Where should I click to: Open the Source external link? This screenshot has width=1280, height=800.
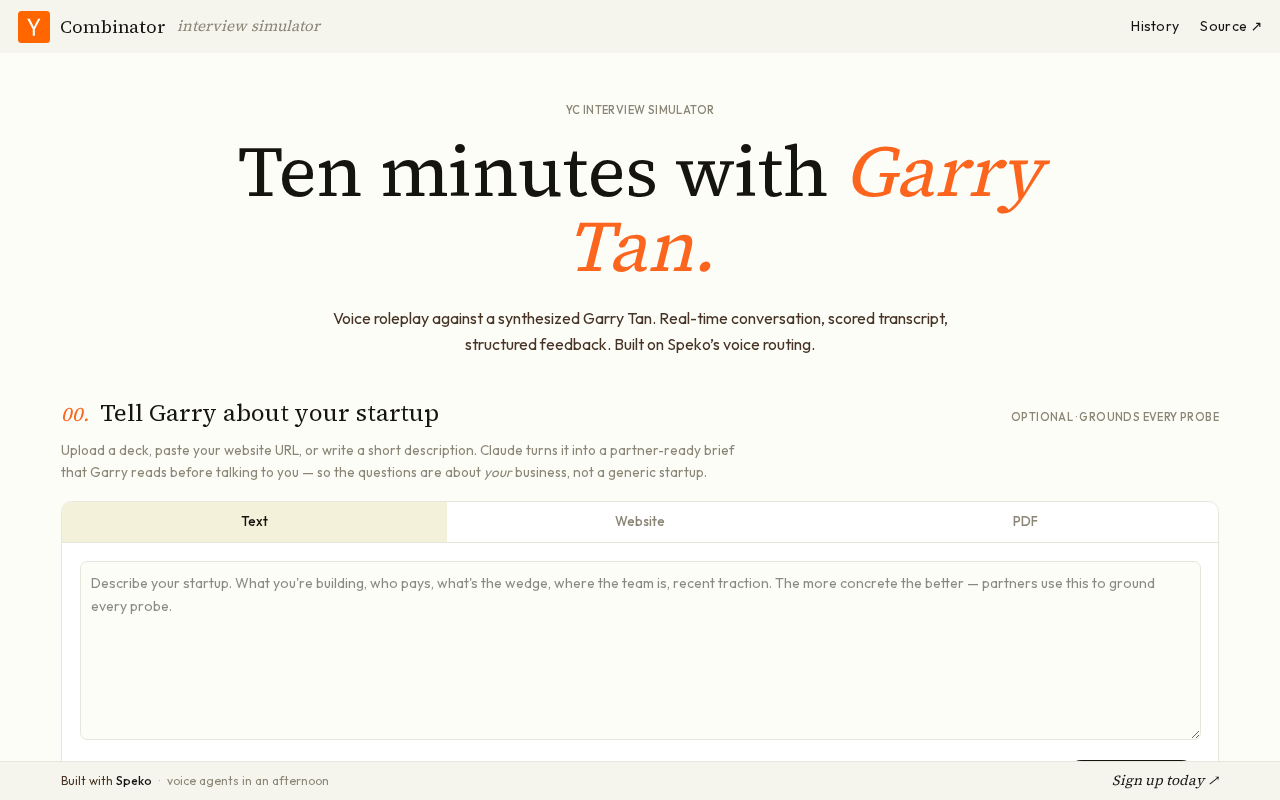[x=1231, y=26]
